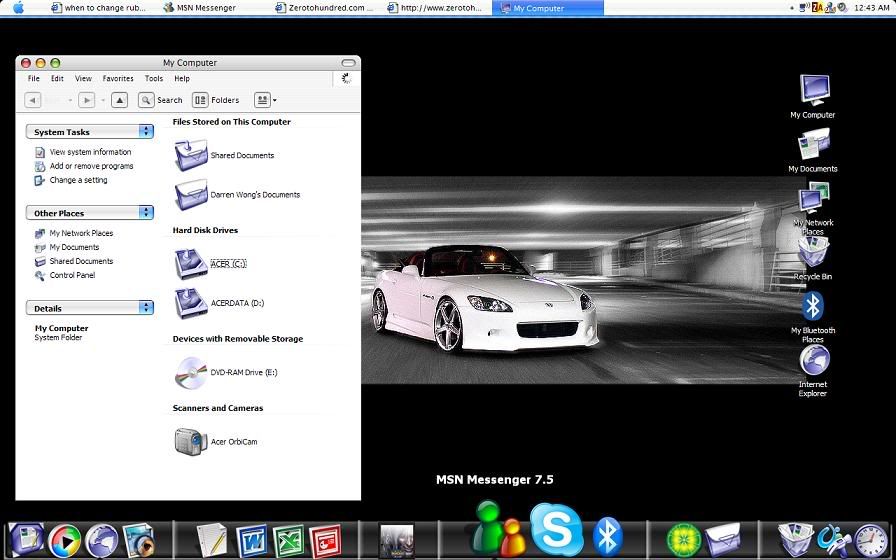The width and height of the screenshot is (896, 560).
Task: Collapse the Other Places panel
Action: pos(146,212)
